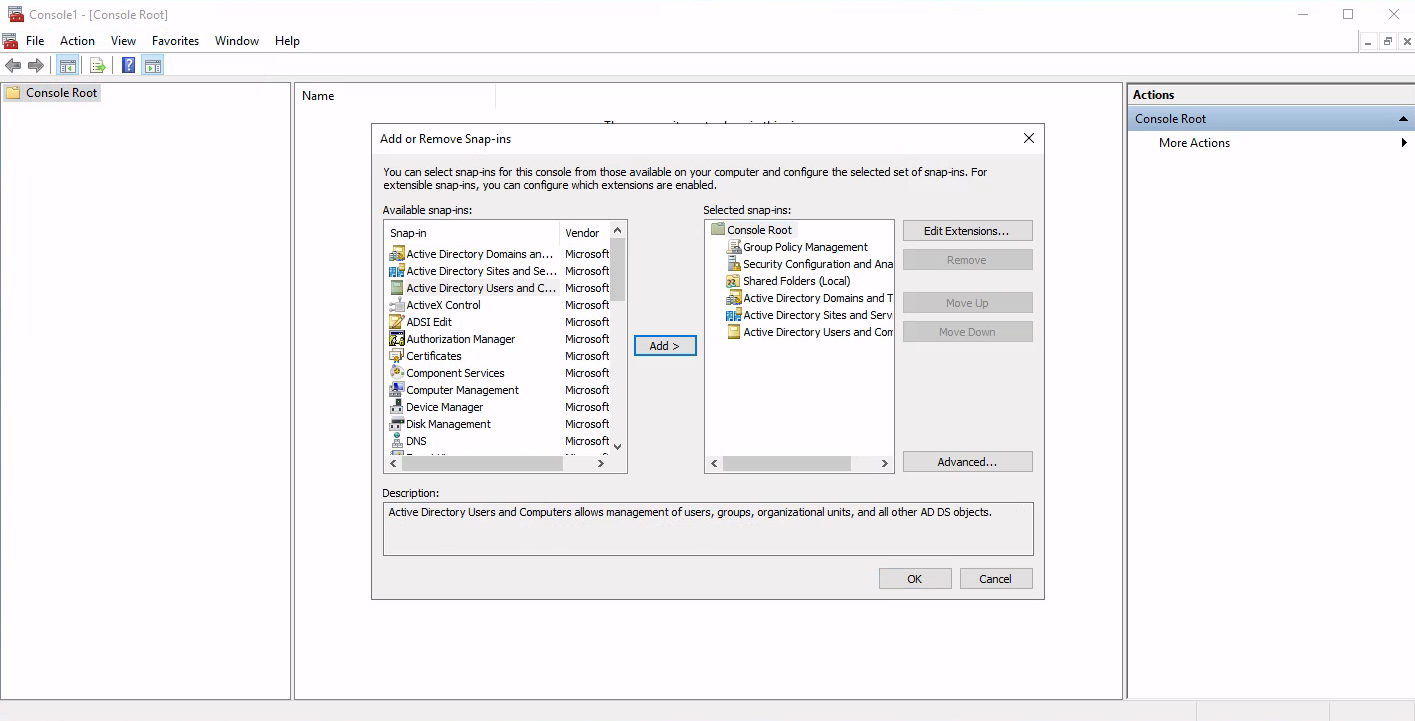The width and height of the screenshot is (1415, 721).
Task: Select Disk Management snap-in icon
Action: (397, 424)
